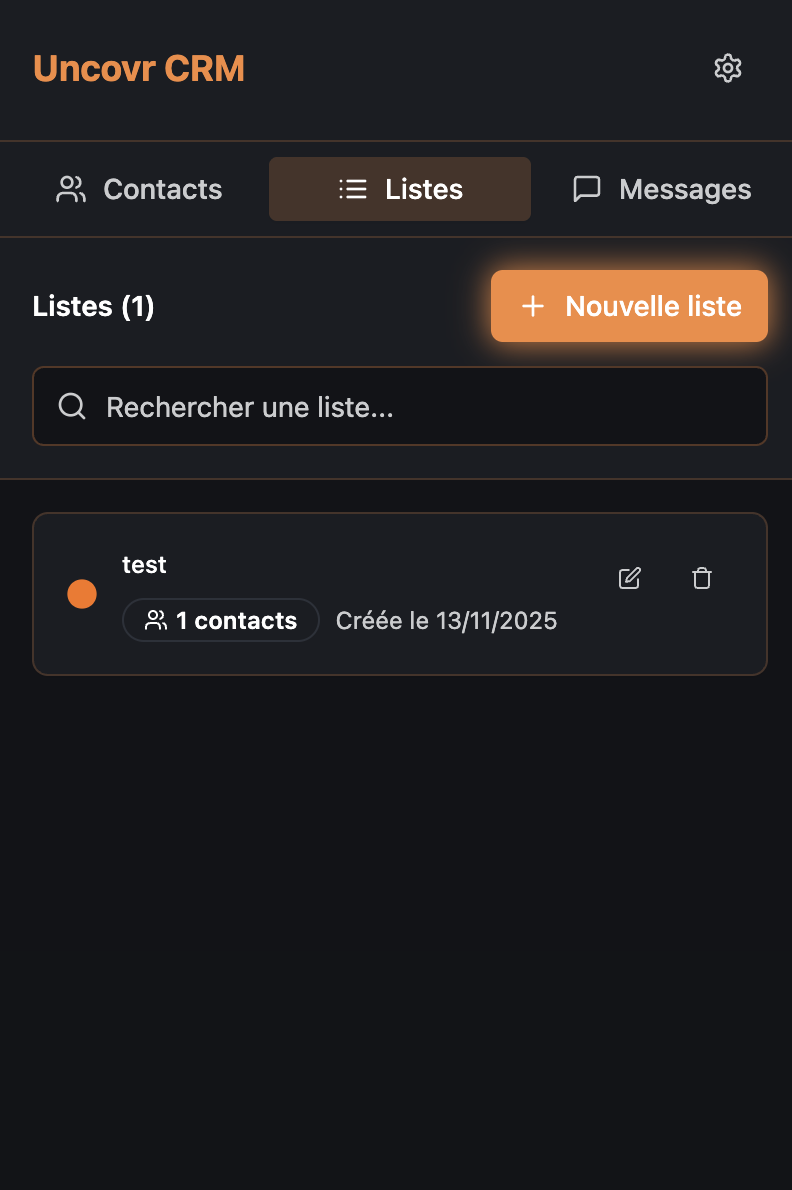Click the Créée le 13/11/2025 date text

pos(446,621)
